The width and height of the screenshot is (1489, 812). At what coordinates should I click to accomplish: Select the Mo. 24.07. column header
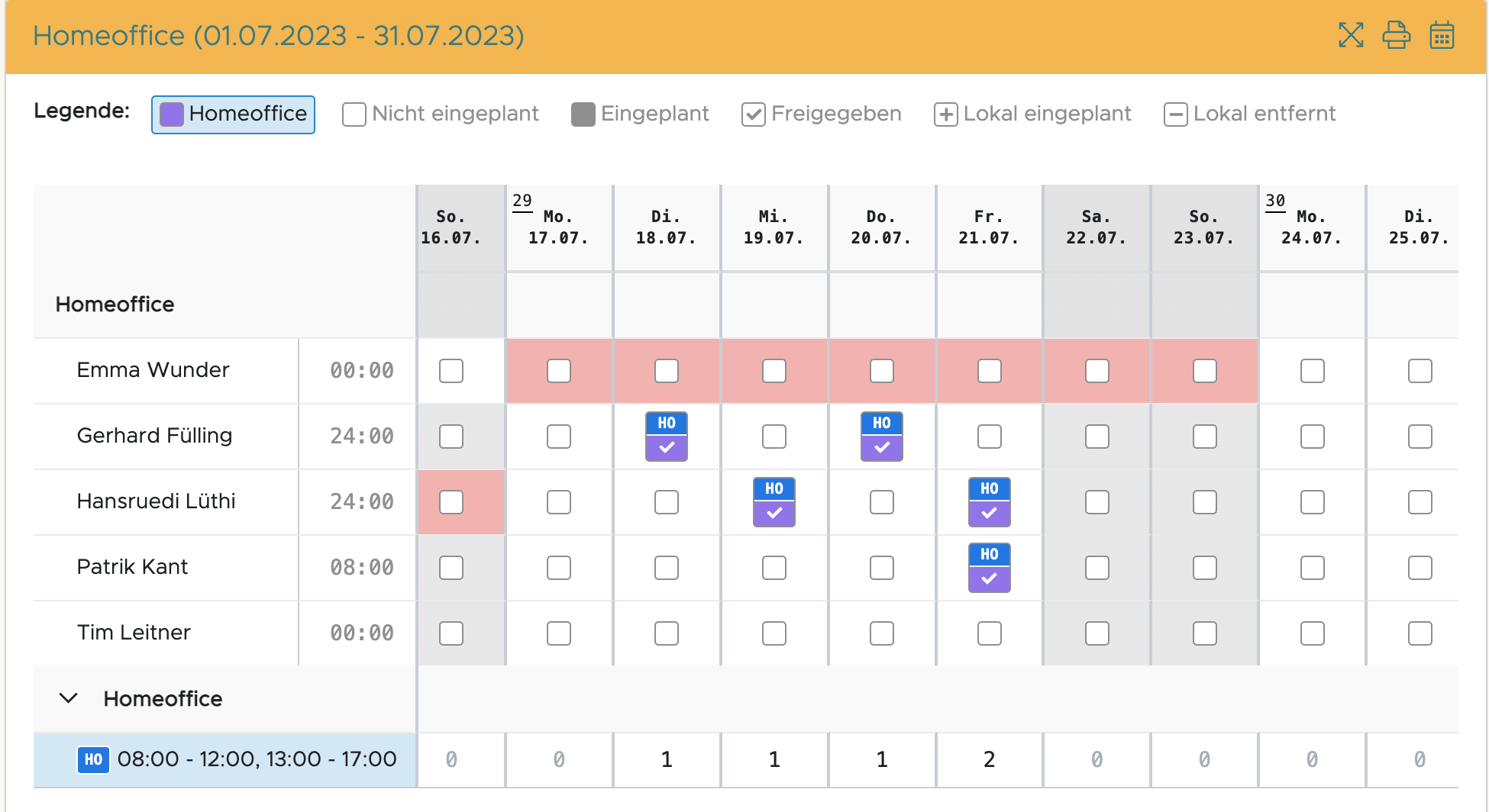(1311, 227)
